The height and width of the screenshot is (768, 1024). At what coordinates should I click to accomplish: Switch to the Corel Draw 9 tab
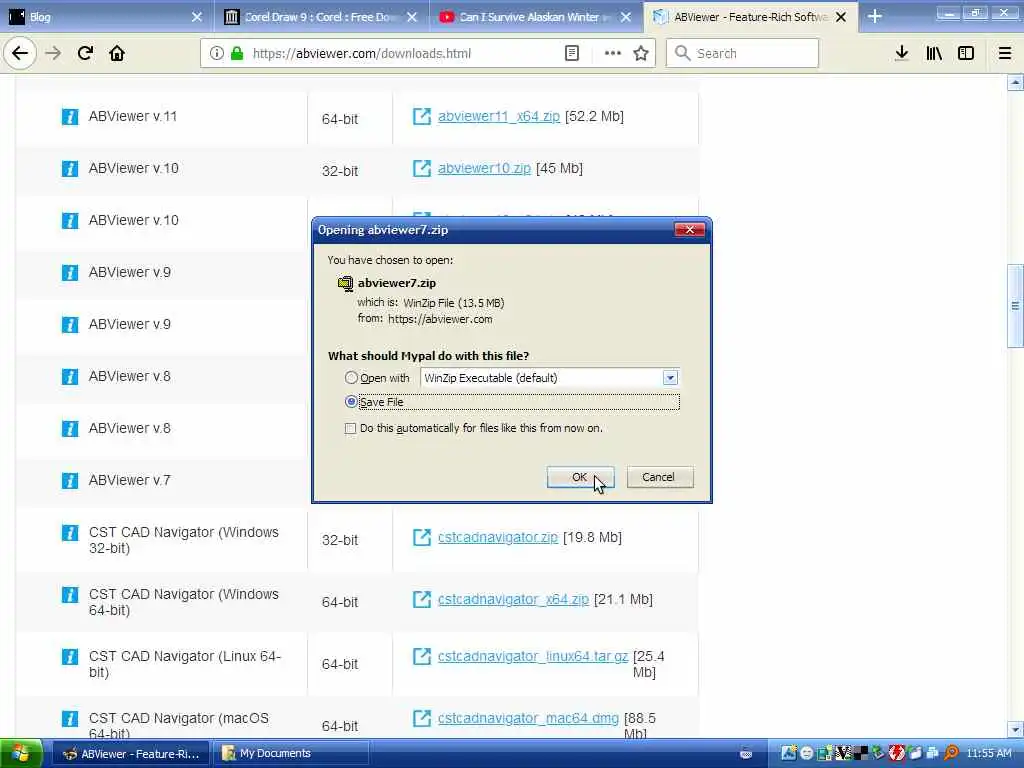pyautogui.click(x=321, y=17)
